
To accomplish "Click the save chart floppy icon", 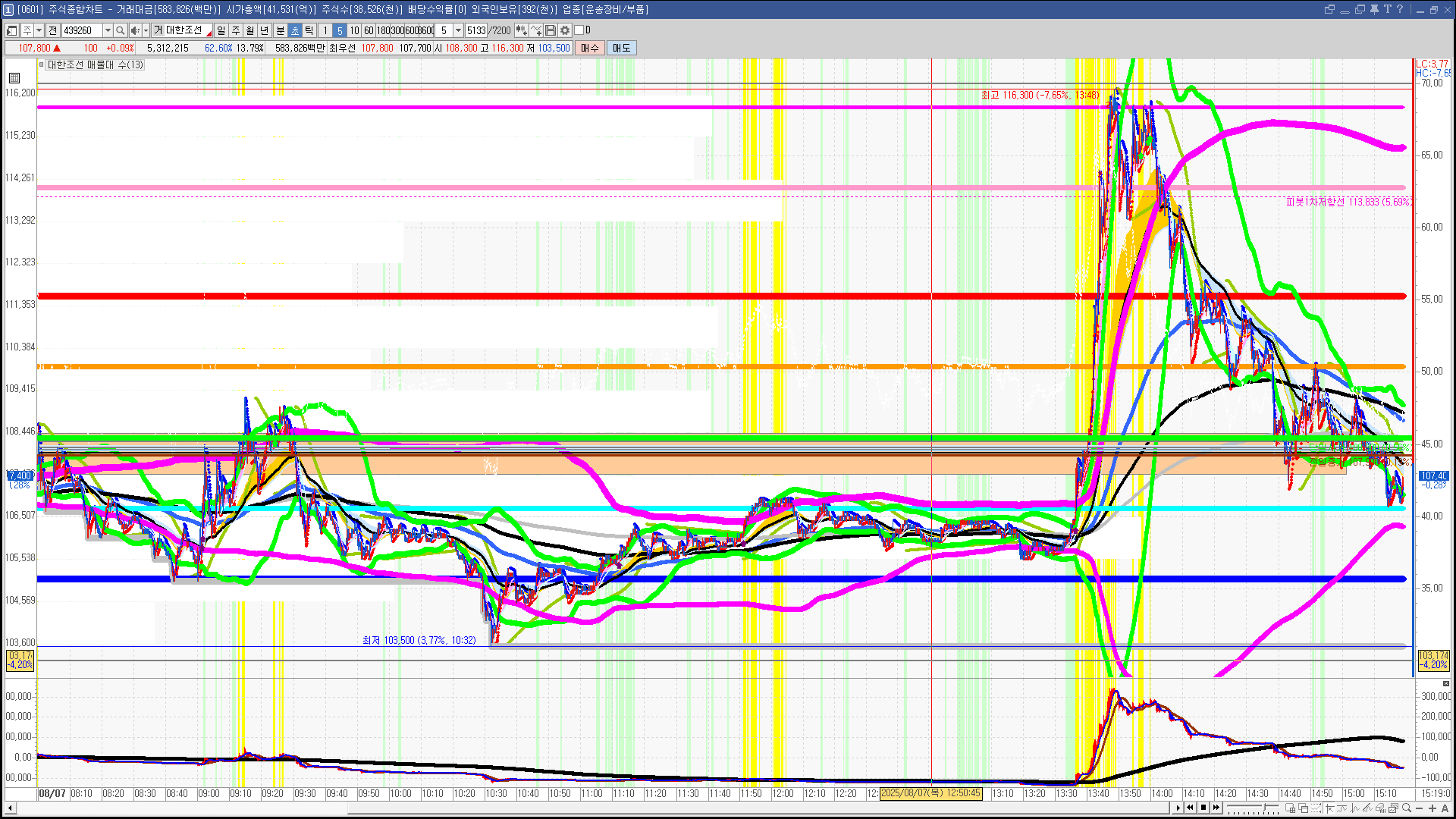I will (x=551, y=30).
